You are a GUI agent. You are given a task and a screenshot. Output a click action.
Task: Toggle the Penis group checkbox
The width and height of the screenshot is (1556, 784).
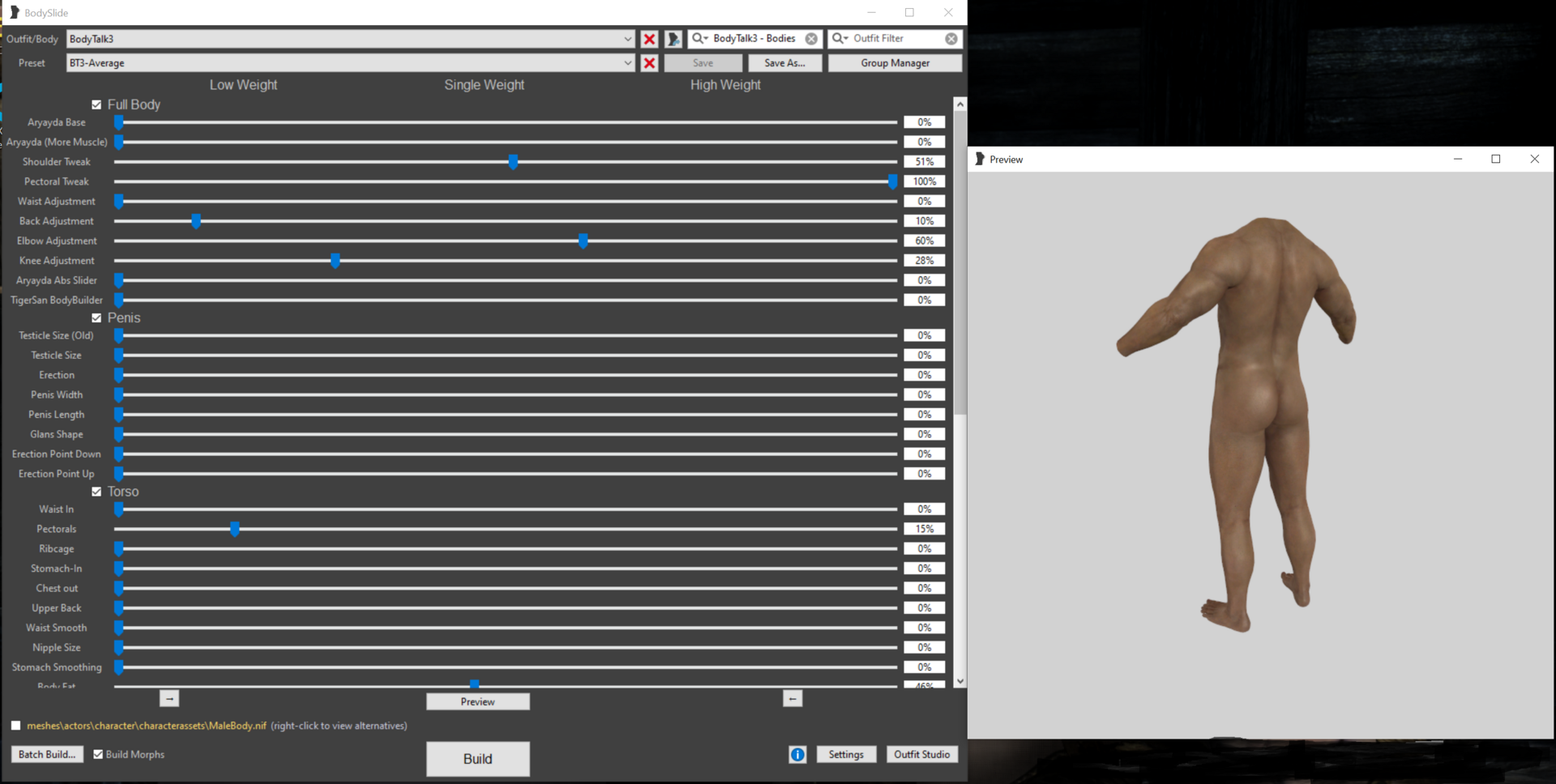click(x=96, y=318)
